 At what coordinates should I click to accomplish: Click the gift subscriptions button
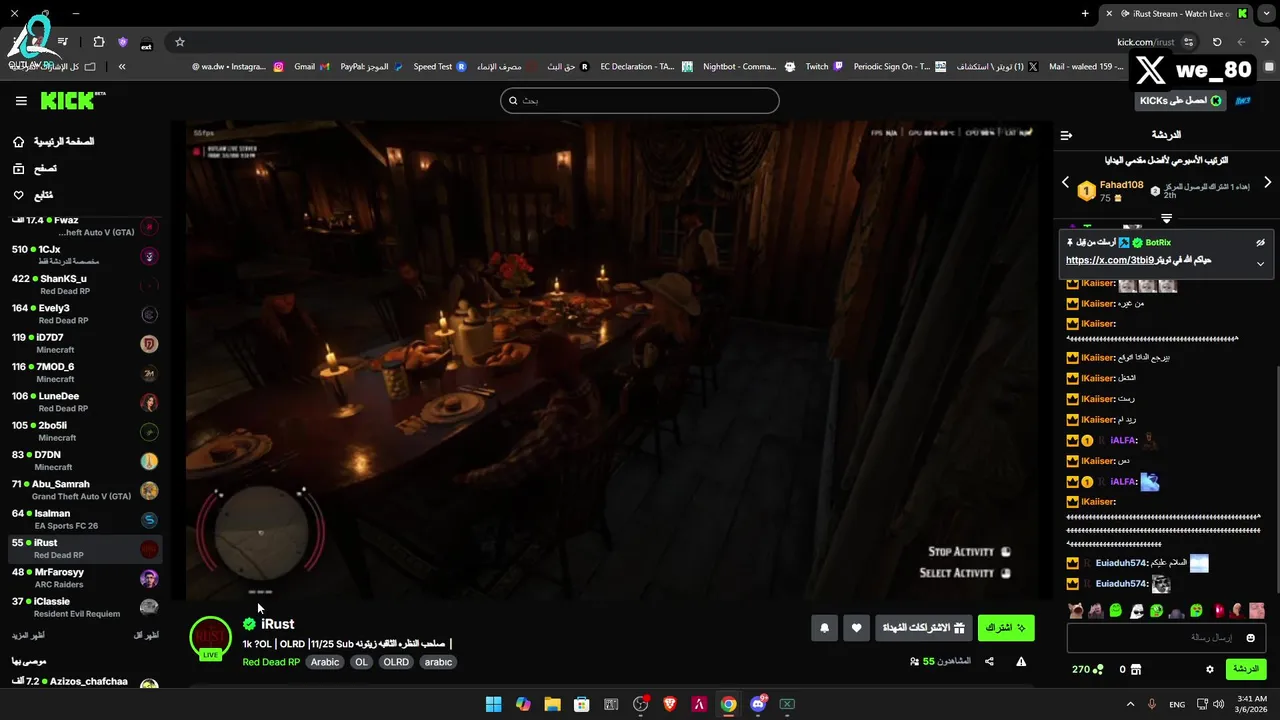pyautogui.click(x=924, y=628)
